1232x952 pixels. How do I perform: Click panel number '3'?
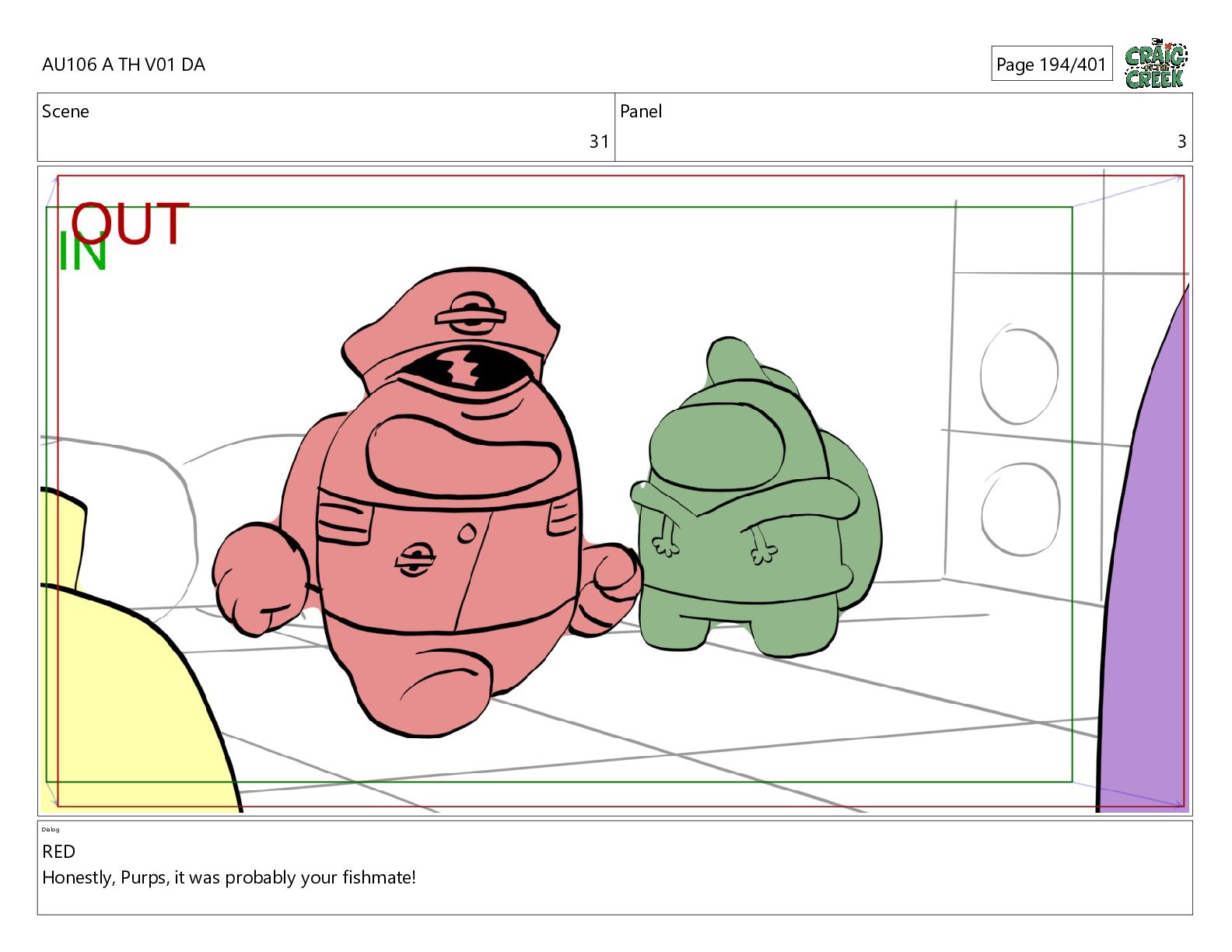click(x=1181, y=142)
